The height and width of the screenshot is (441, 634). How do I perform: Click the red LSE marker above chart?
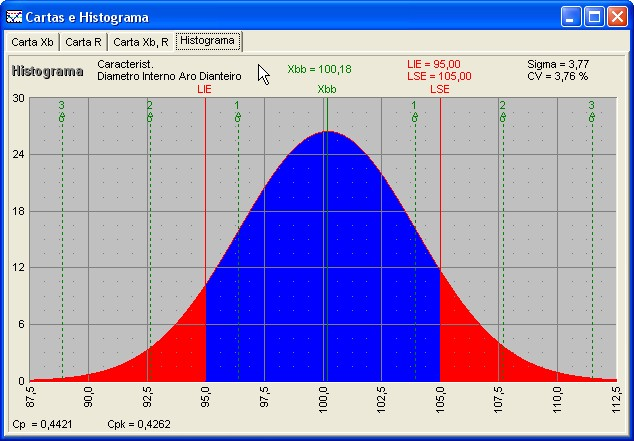pyautogui.click(x=440, y=89)
